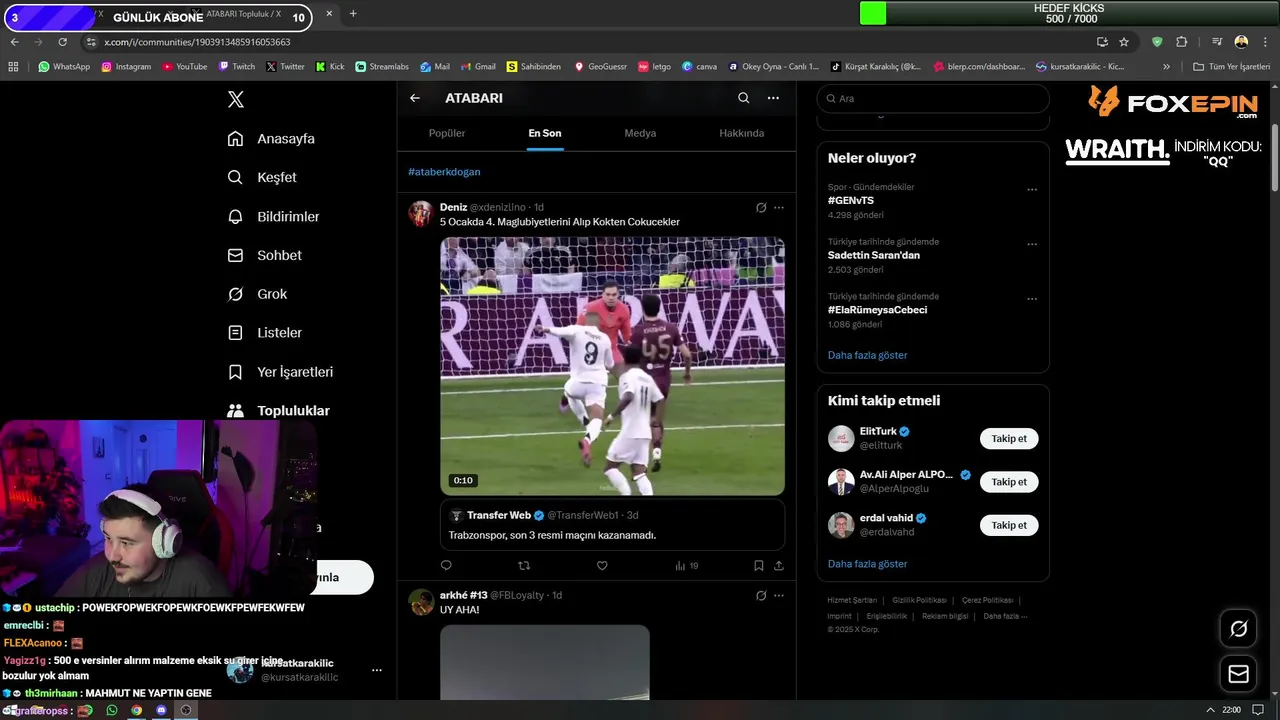
Task: Click the browser back arrow
Action: click(x=14, y=42)
